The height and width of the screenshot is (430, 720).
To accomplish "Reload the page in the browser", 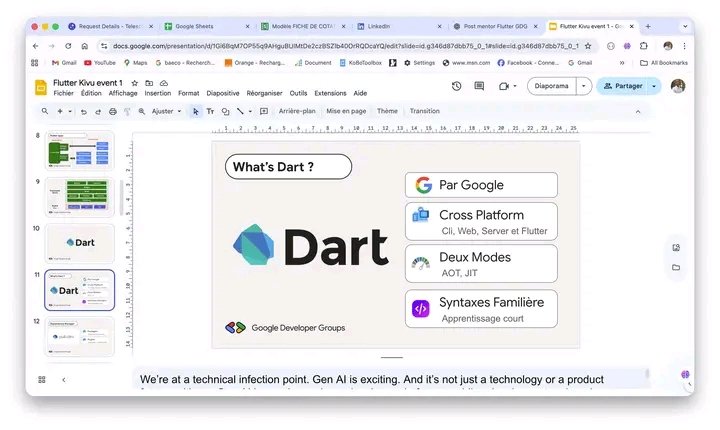I will [68, 46].
